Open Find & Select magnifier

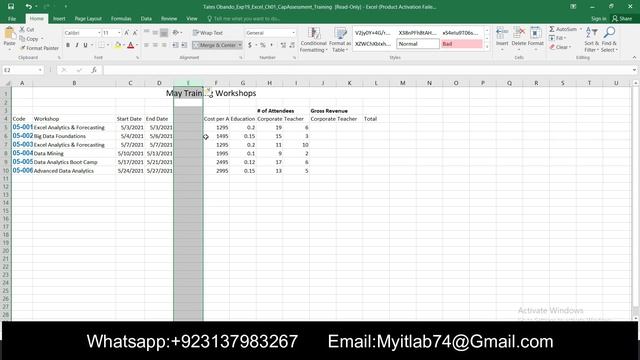[609, 40]
